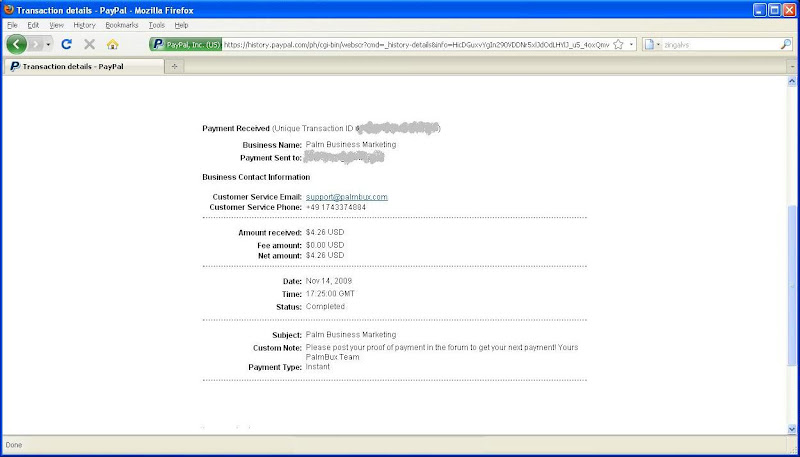Open the back/forward history dropdown arrow

pyautogui.click(x=48, y=44)
